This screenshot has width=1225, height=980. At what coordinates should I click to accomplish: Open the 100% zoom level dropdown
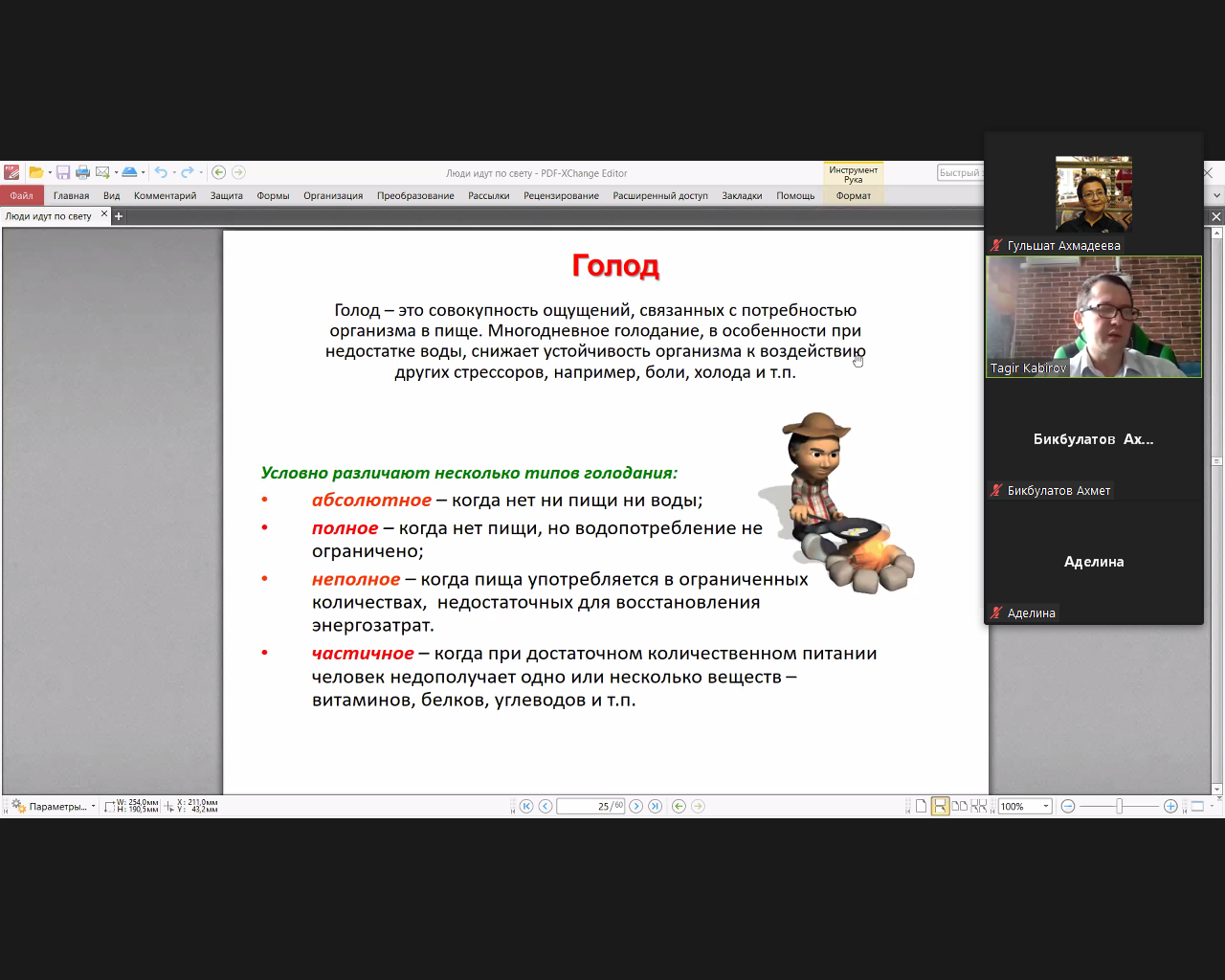tap(1046, 807)
